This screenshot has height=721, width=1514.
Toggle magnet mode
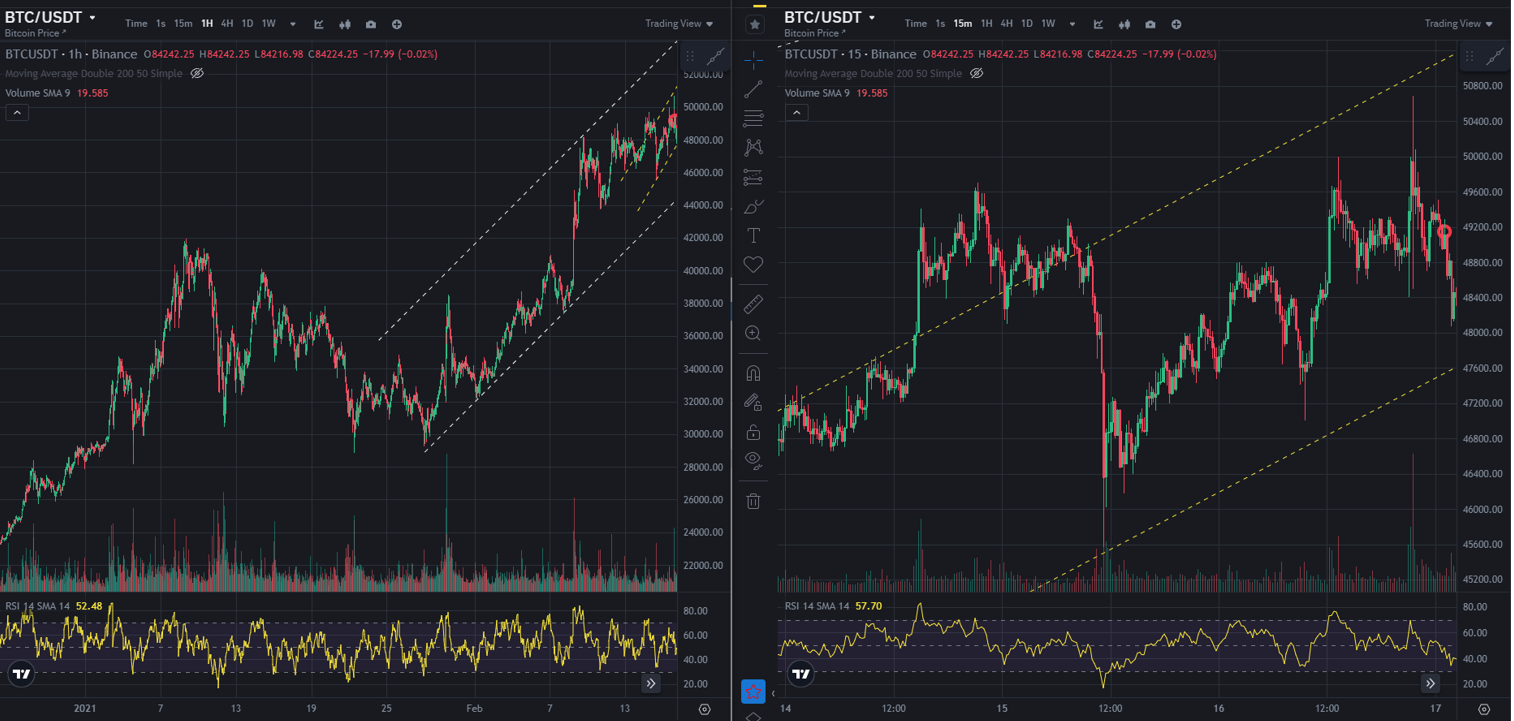click(x=753, y=373)
